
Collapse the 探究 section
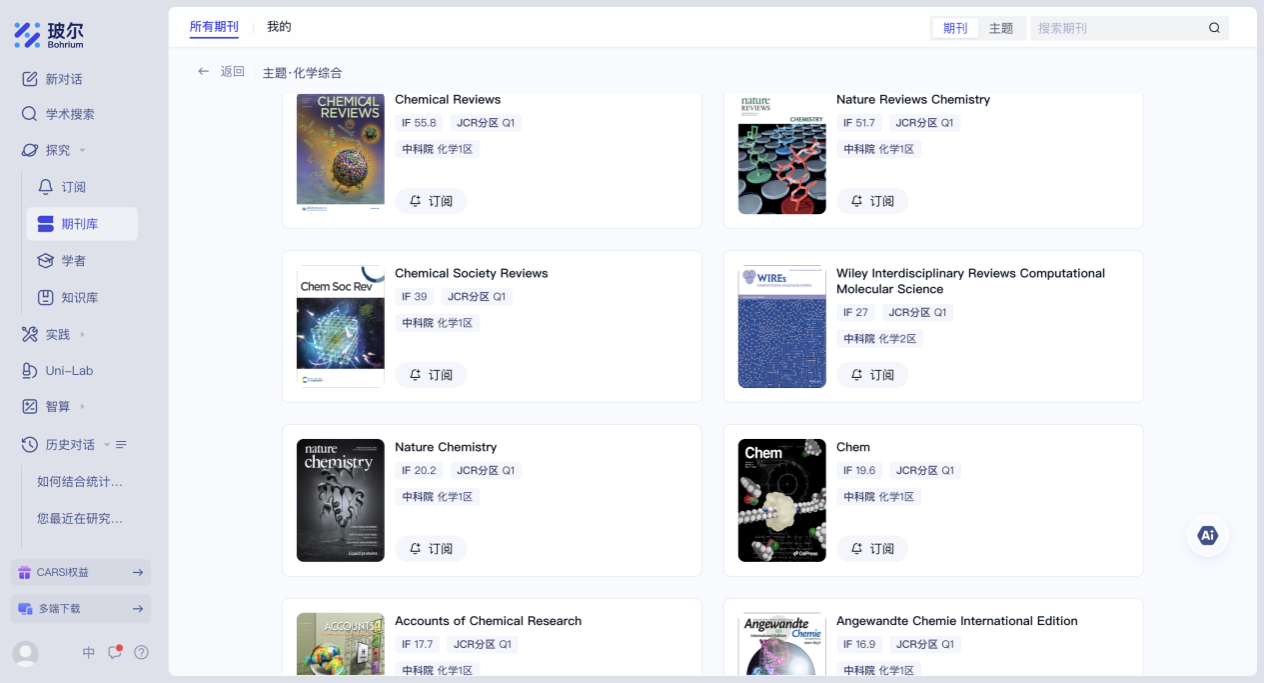82,150
